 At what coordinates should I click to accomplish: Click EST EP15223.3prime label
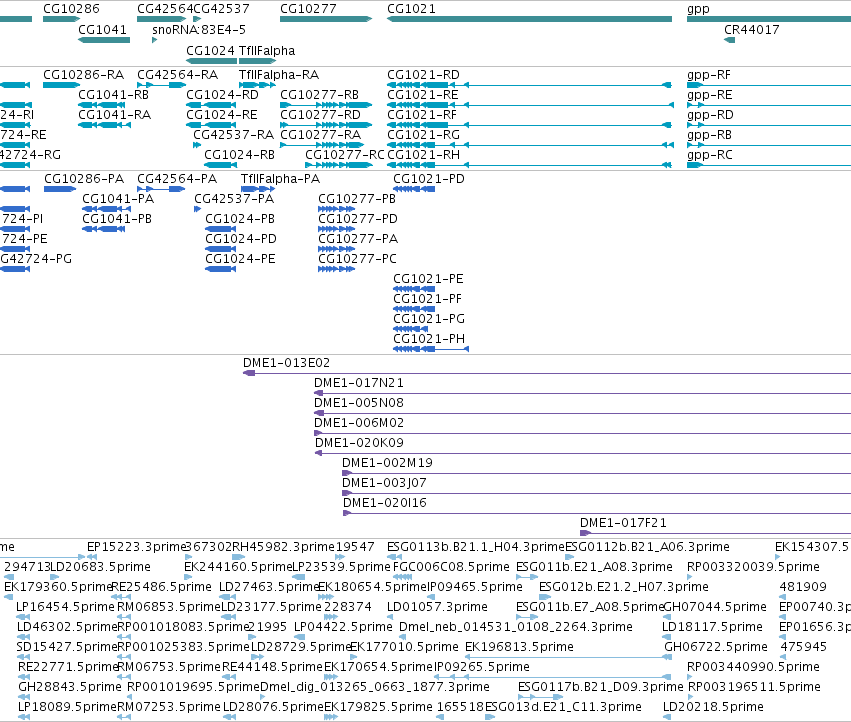[136, 547]
